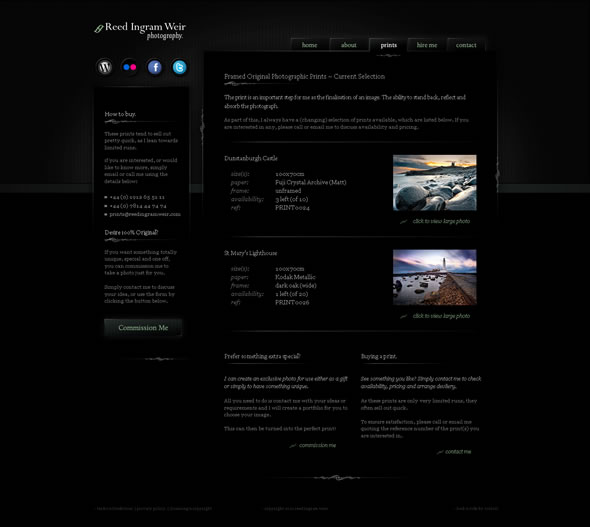Visit the Facebook page icon
The width and height of the screenshot is (590, 527).
155,67
